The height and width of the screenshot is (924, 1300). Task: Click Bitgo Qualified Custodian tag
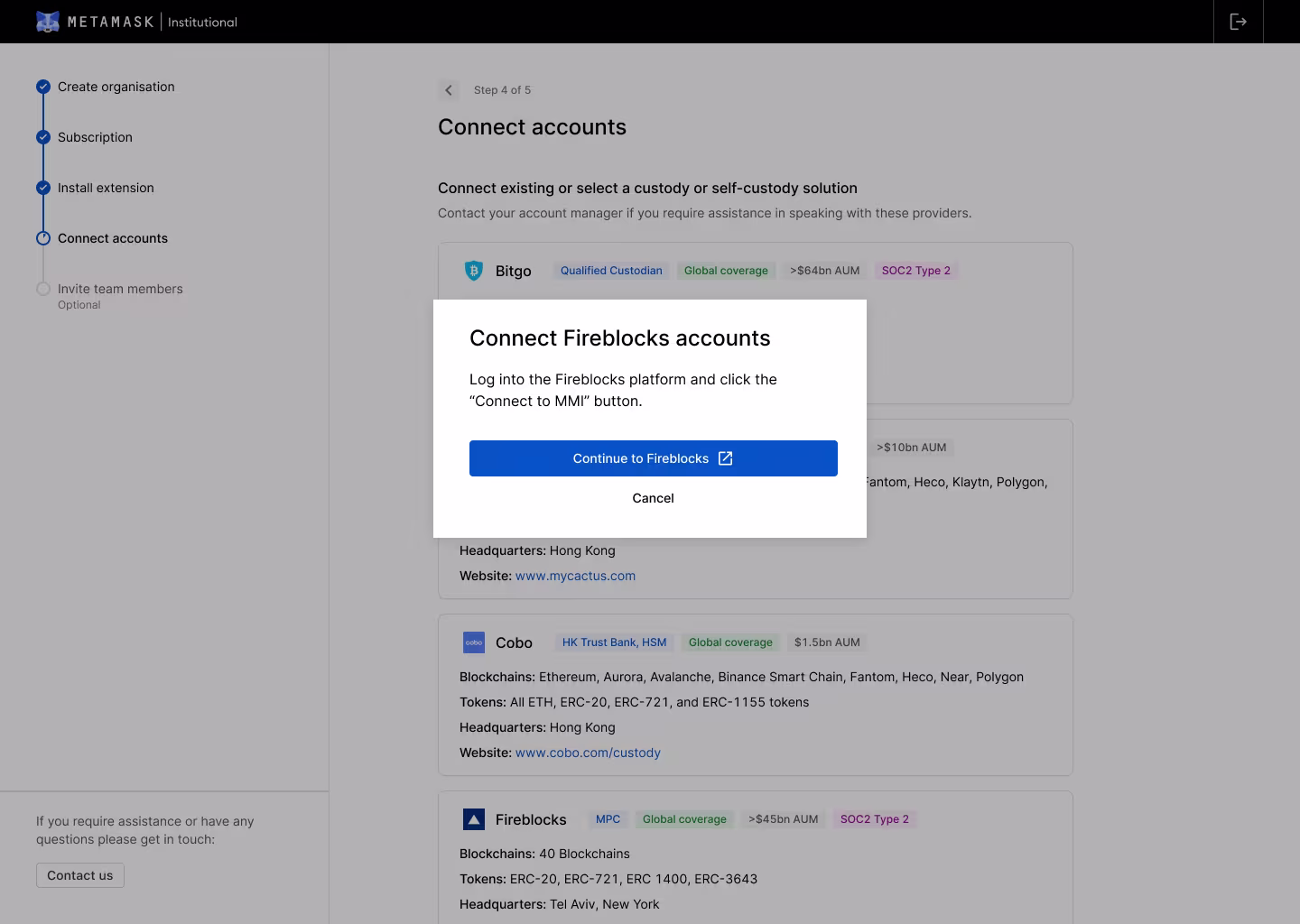click(x=611, y=271)
